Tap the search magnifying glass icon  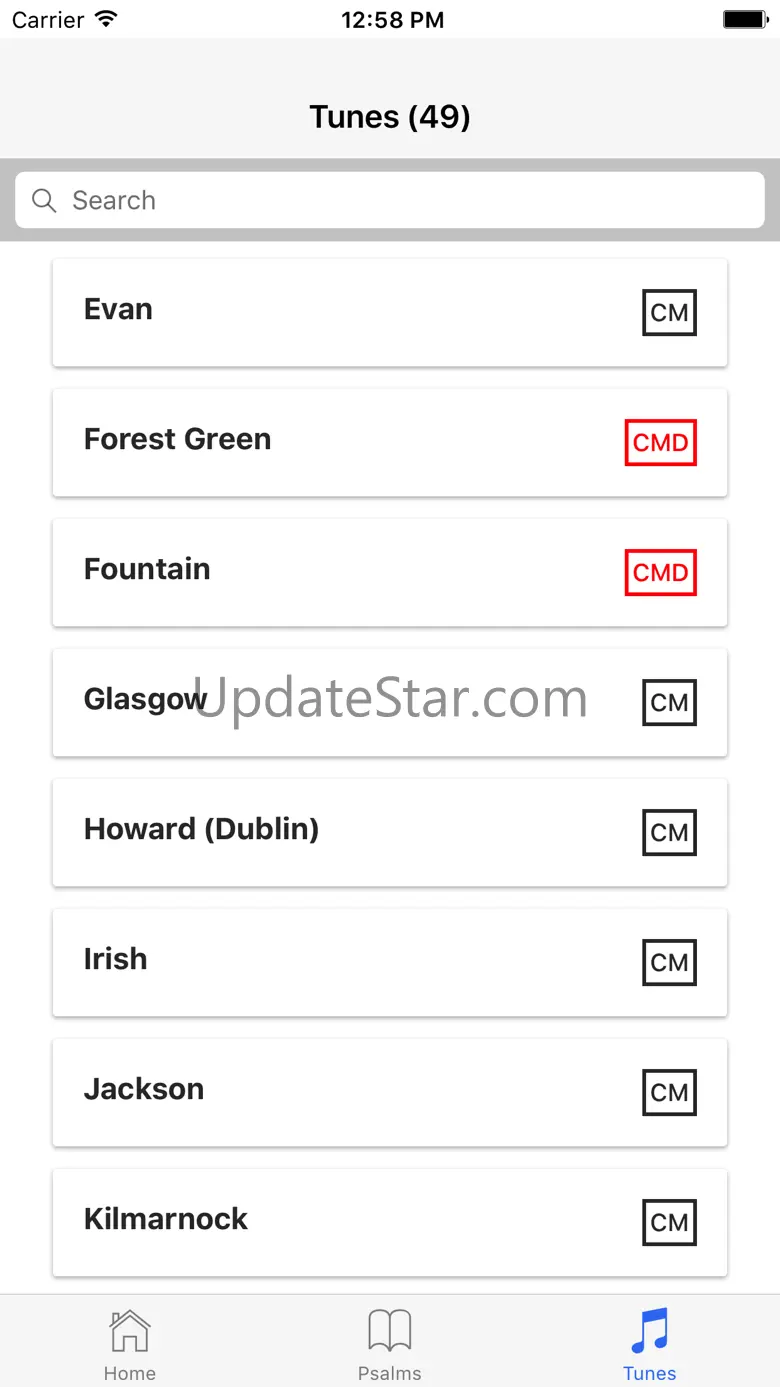[44, 200]
